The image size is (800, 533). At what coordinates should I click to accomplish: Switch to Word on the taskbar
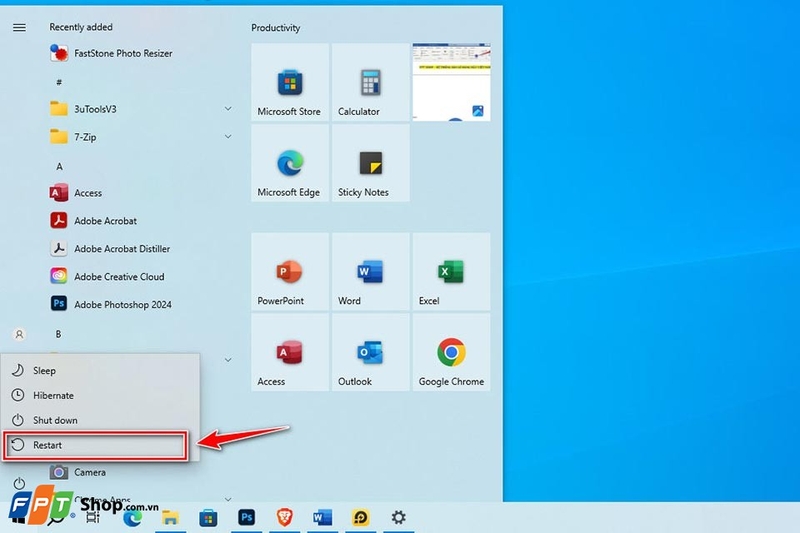322,518
